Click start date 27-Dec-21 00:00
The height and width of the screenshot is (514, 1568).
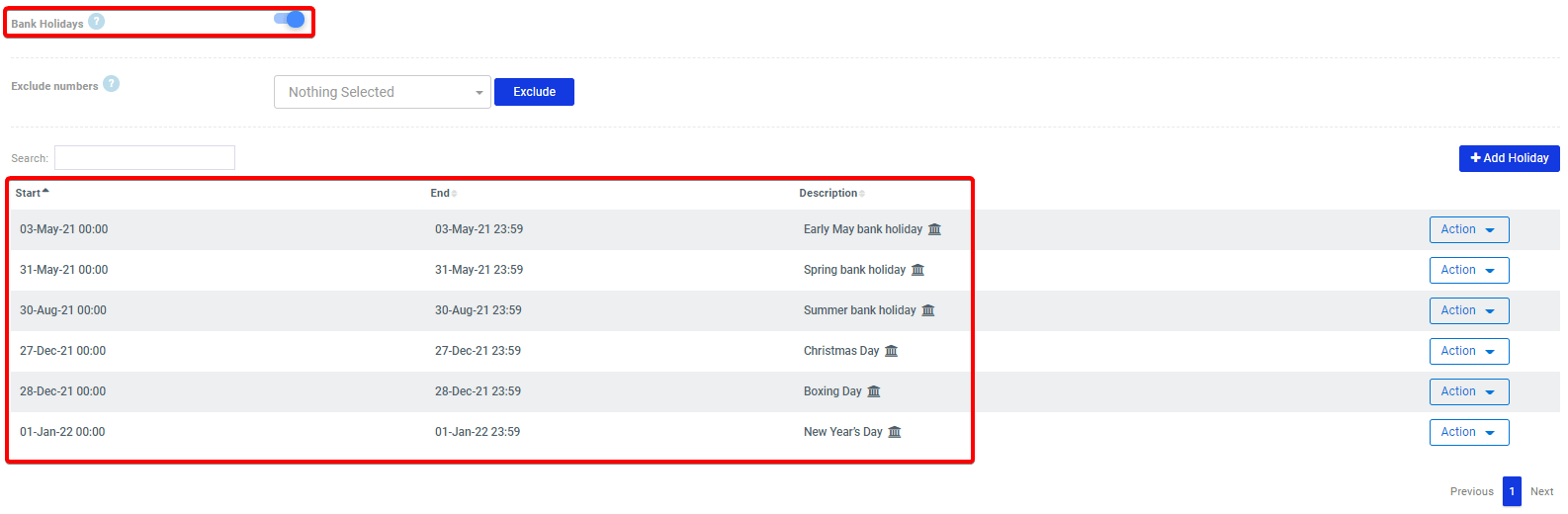(x=63, y=351)
